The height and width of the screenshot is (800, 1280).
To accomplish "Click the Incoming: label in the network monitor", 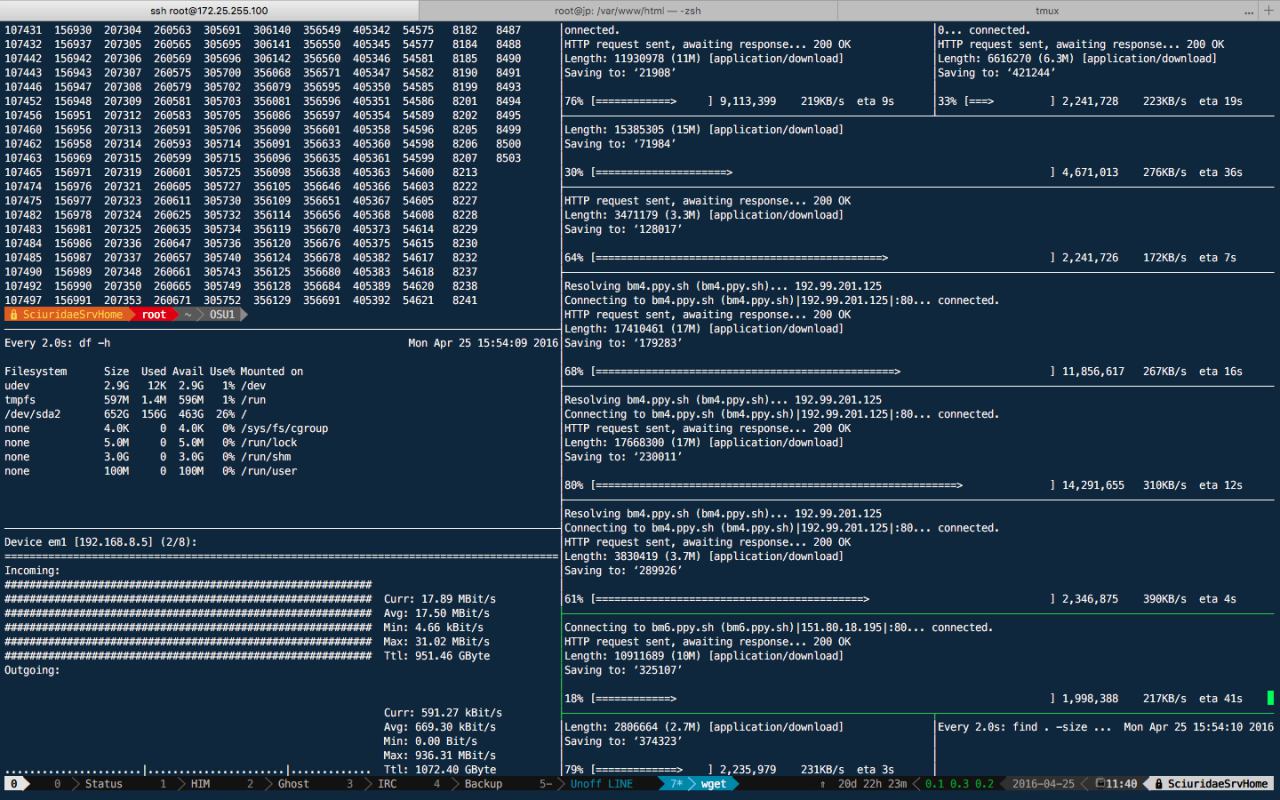I will pyautogui.click(x=32, y=571).
